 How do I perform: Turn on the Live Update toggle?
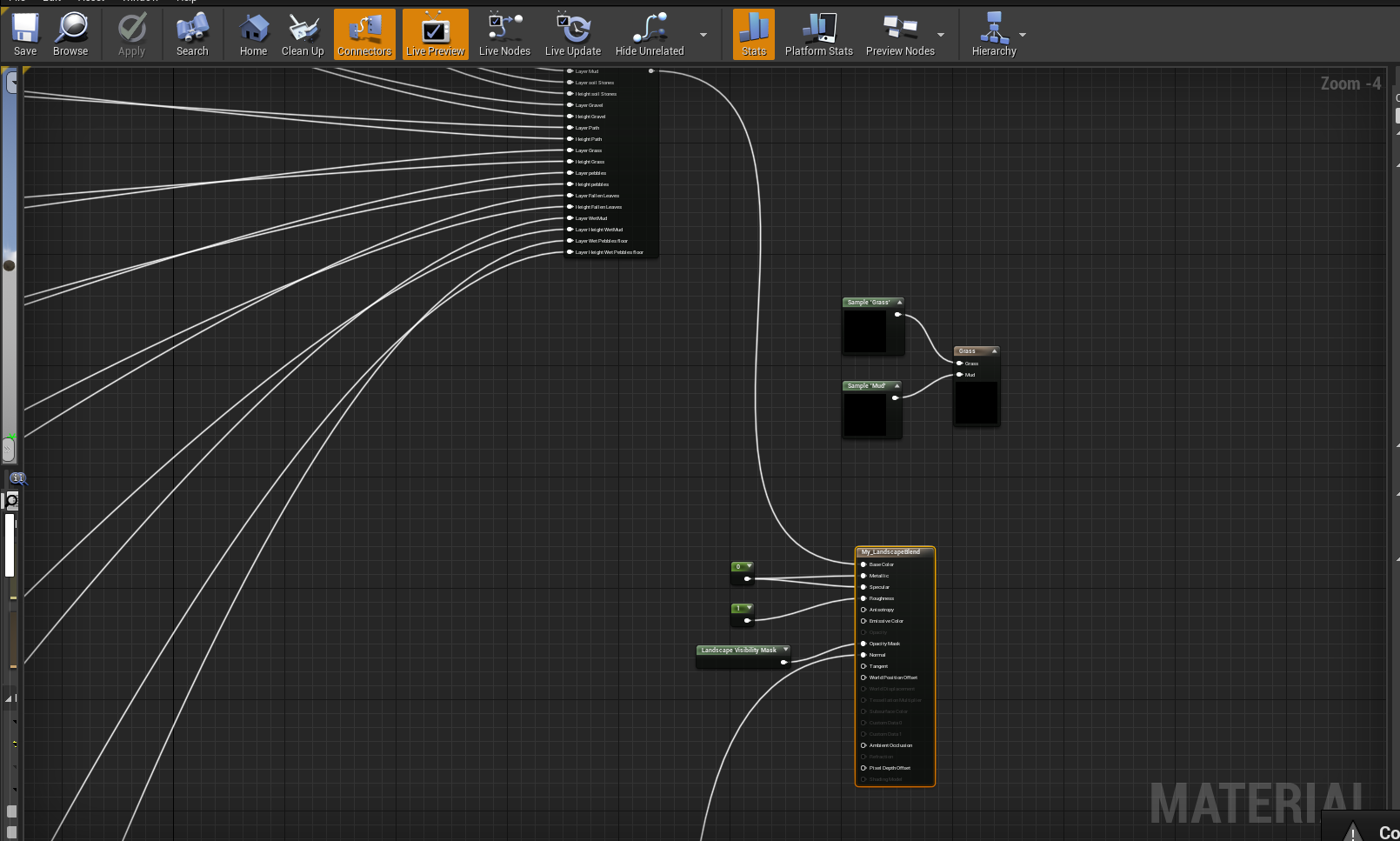572,35
